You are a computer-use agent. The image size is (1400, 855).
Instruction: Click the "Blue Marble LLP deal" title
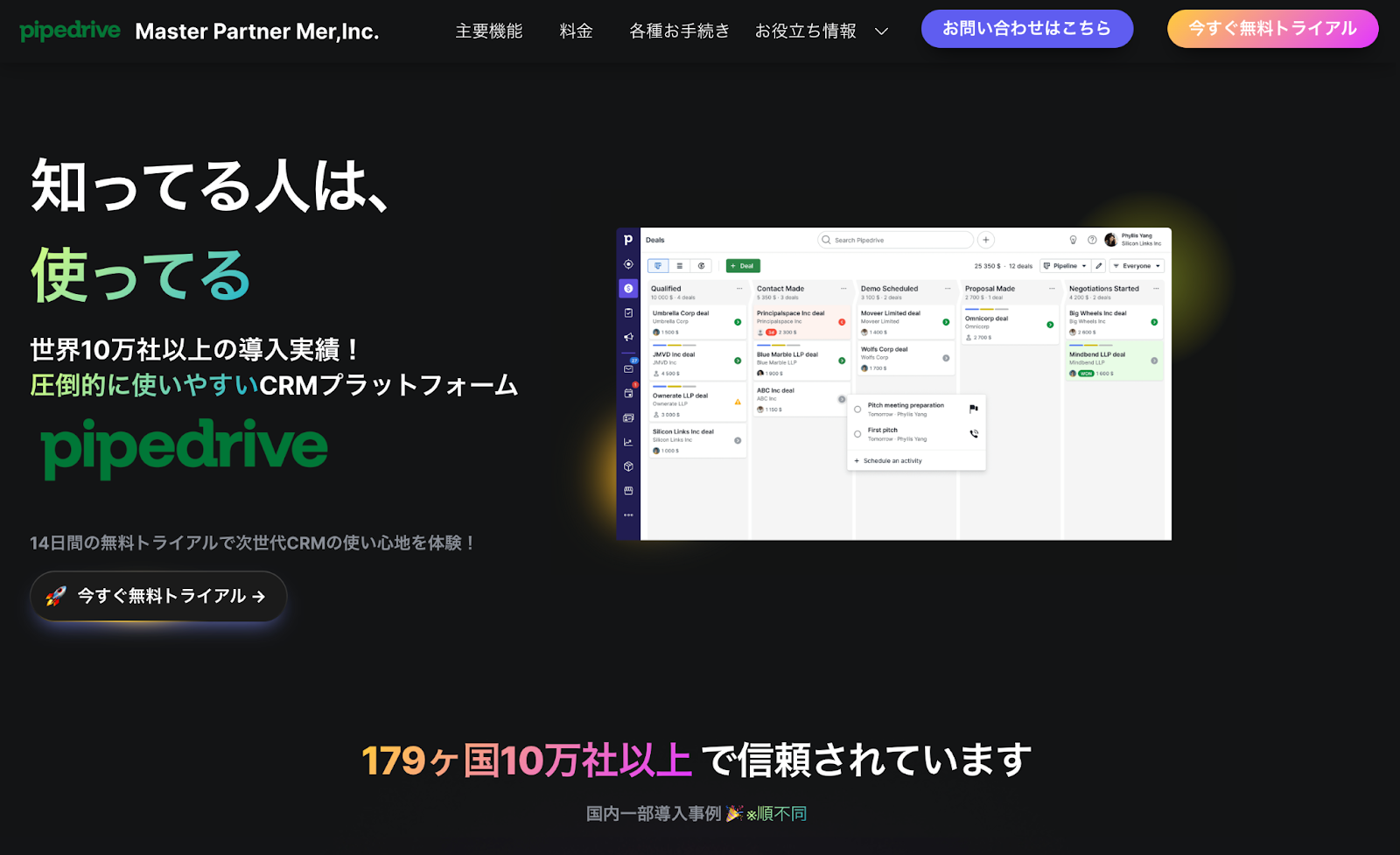(787, 354)
